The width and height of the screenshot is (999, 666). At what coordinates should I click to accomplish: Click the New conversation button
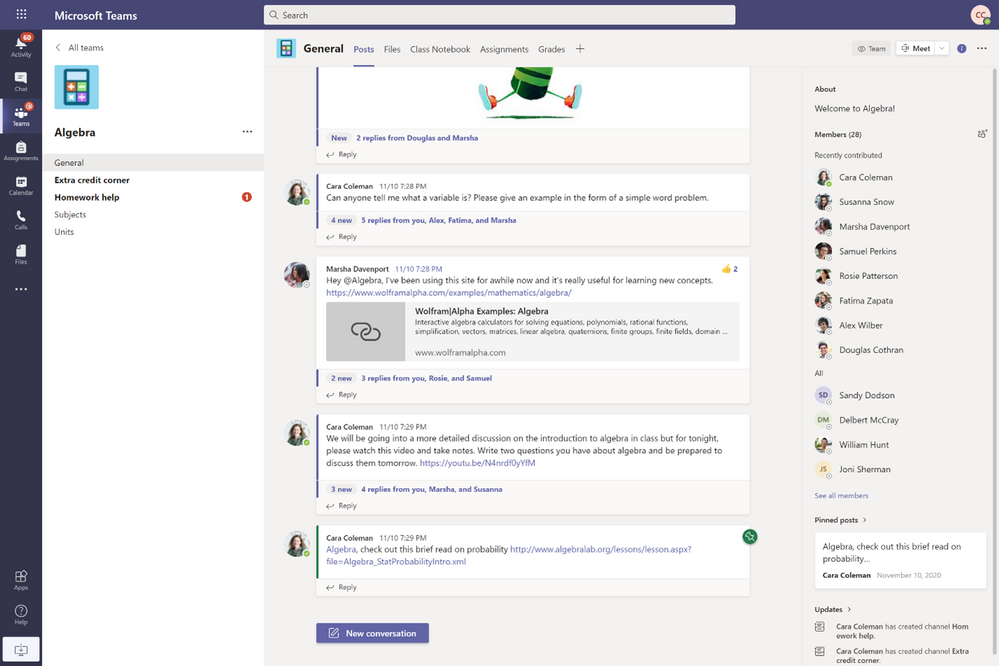(372, 632)
